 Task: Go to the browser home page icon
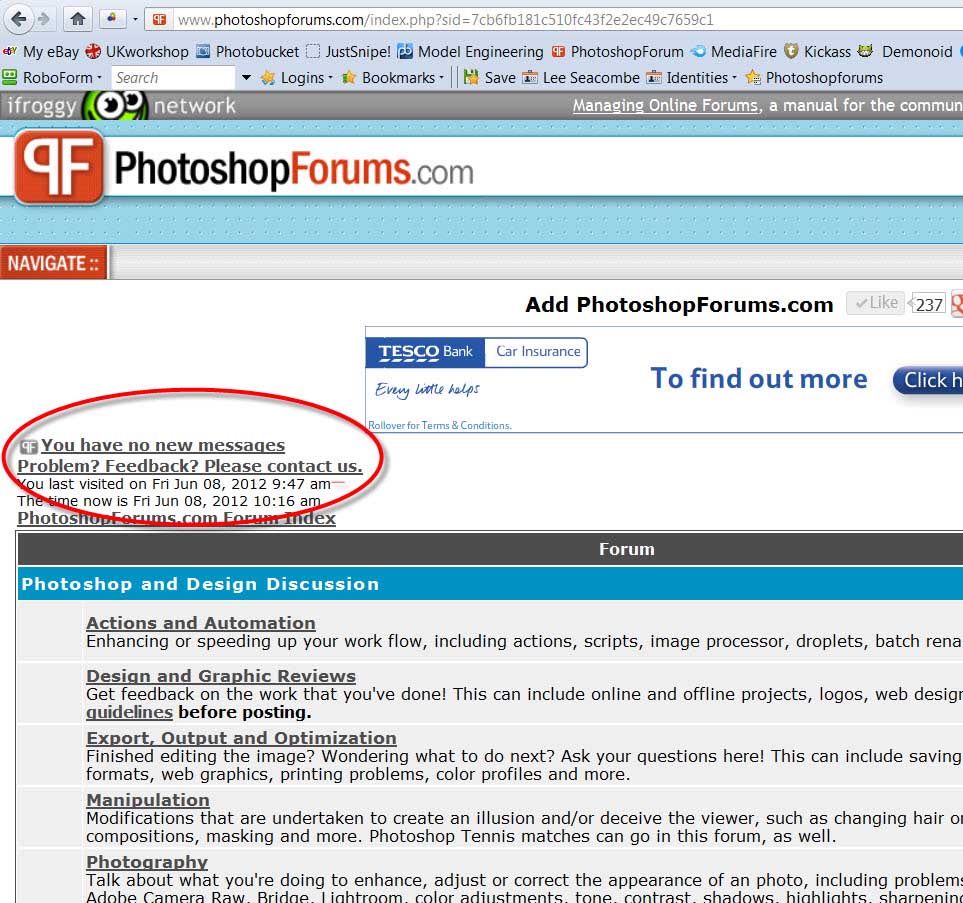click(78, 19)
